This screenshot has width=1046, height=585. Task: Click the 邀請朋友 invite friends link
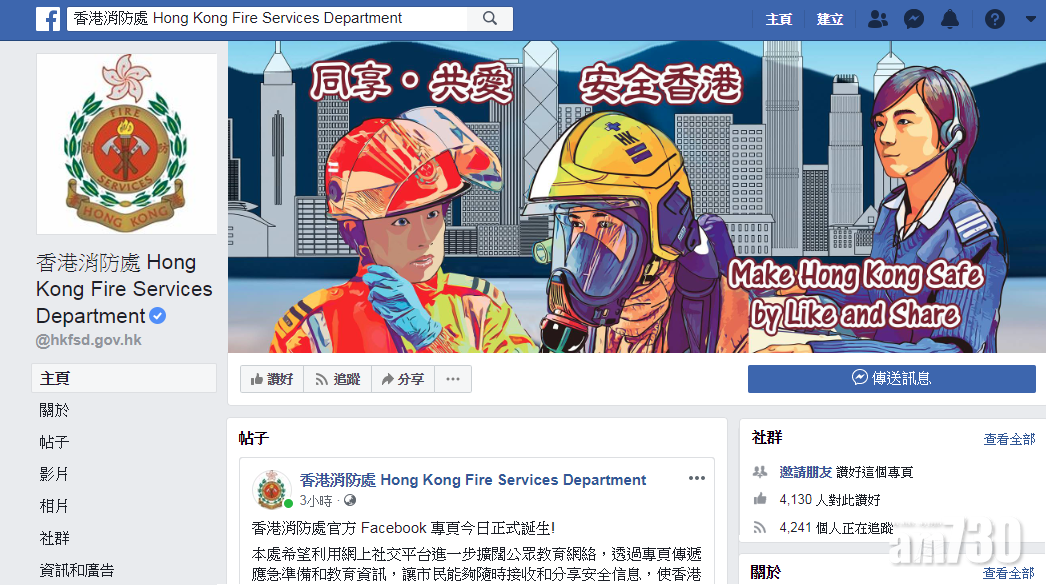click(x=805, y=472)
